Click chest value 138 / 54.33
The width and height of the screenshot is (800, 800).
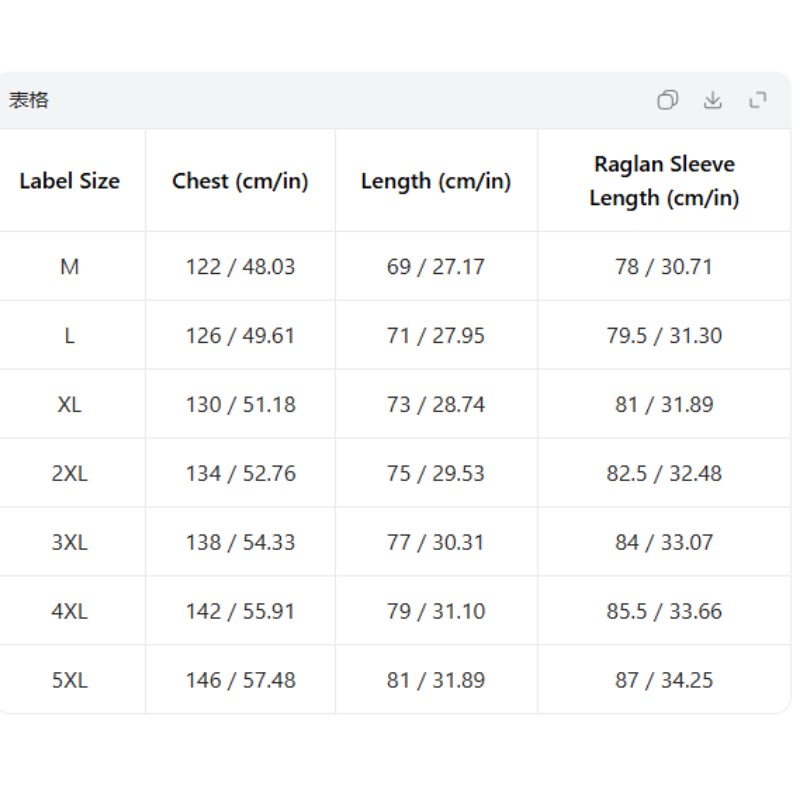coord(240,542)
